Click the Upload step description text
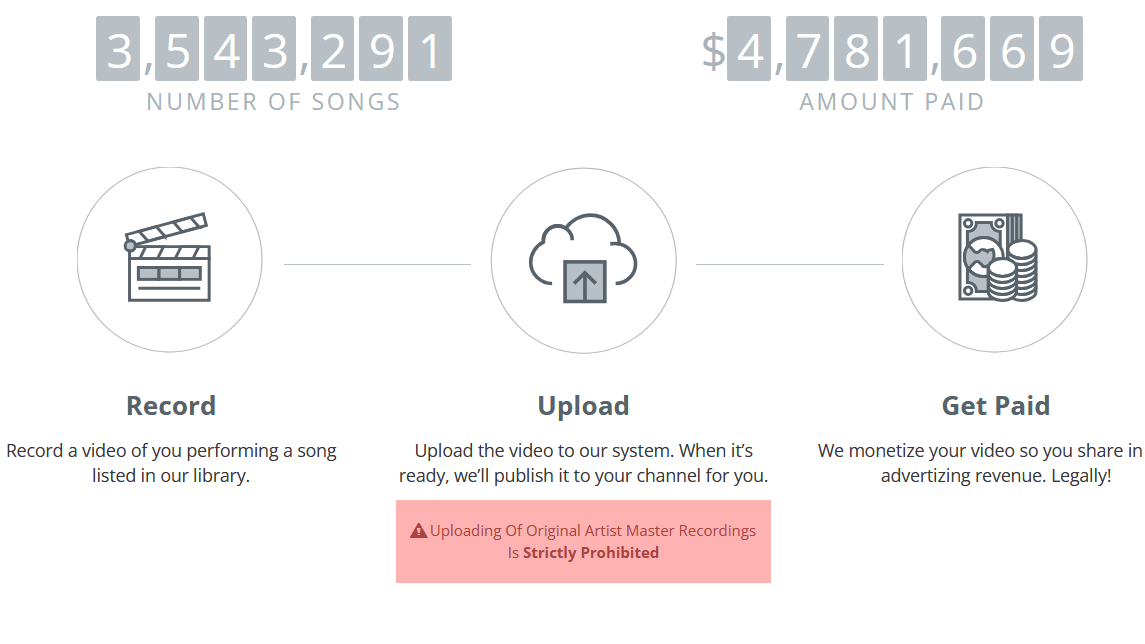 coord(583,463)
